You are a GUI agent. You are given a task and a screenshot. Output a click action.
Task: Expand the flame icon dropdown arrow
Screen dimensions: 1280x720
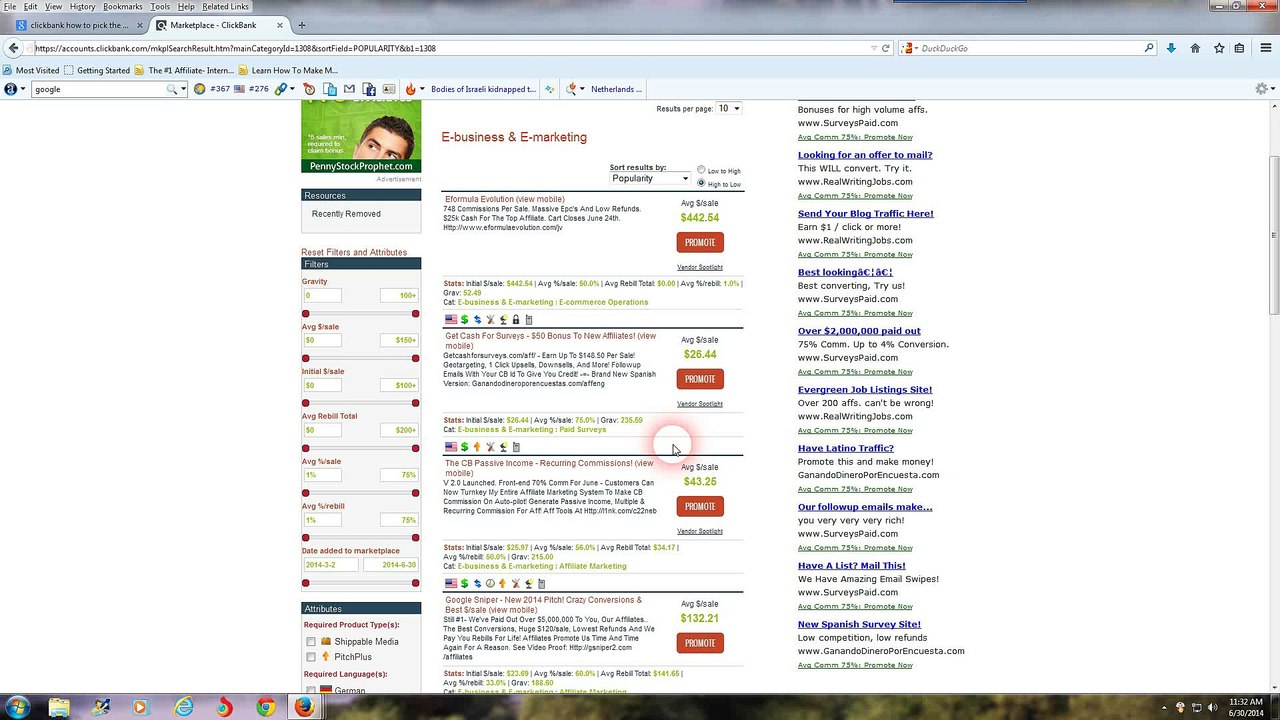pyautogui.click(x=422, y=89)
